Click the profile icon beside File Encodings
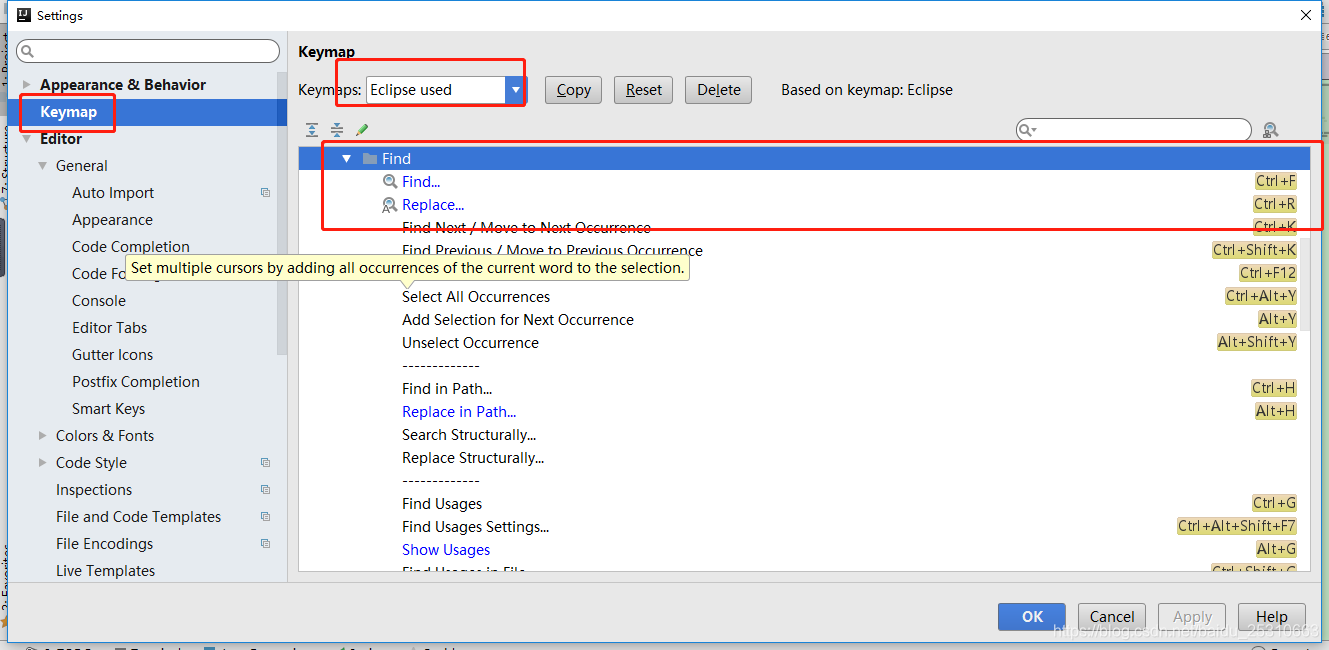 coord(265,544)
